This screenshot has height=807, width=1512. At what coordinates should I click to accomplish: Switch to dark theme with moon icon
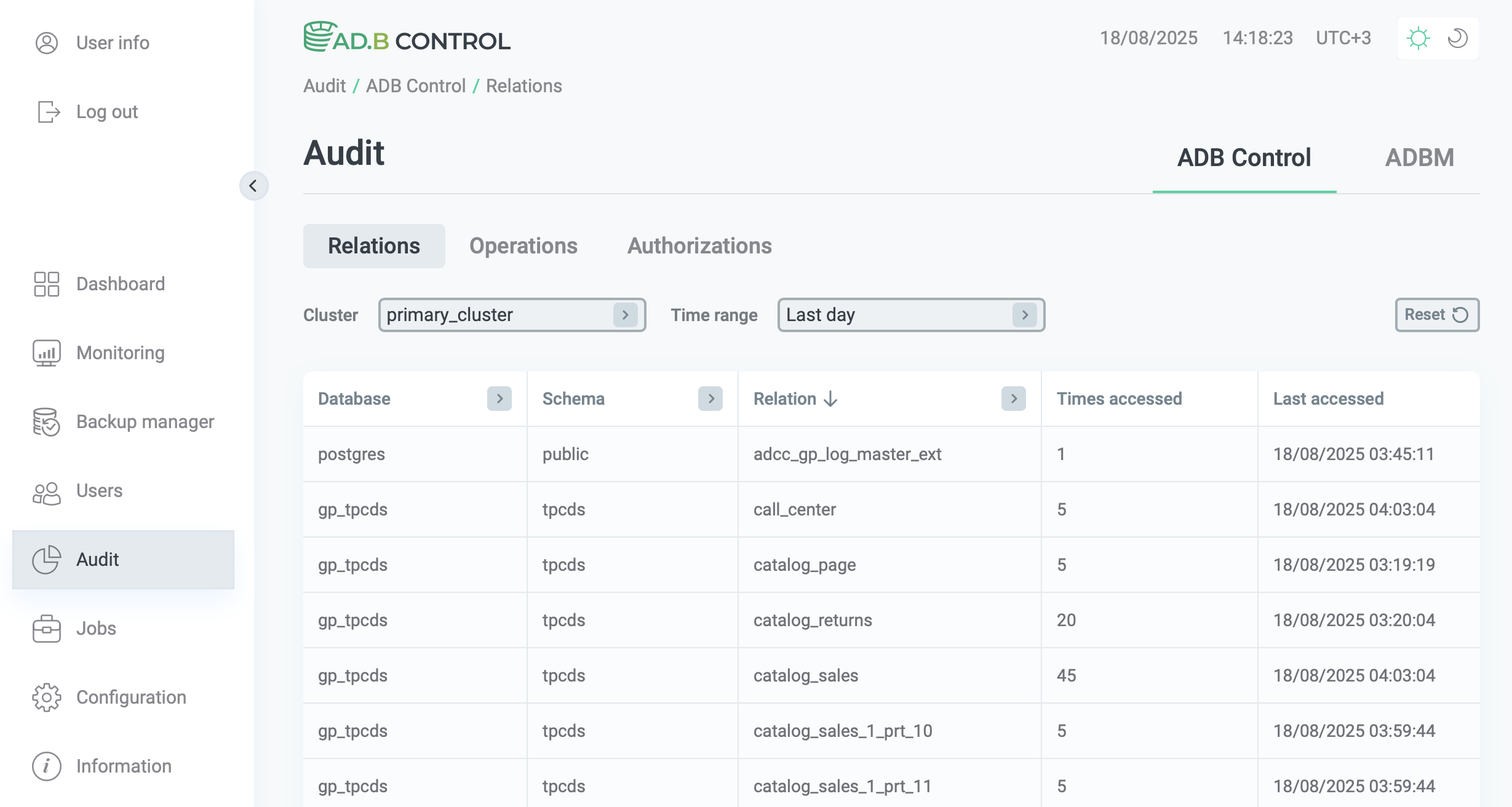[1458, 38]
